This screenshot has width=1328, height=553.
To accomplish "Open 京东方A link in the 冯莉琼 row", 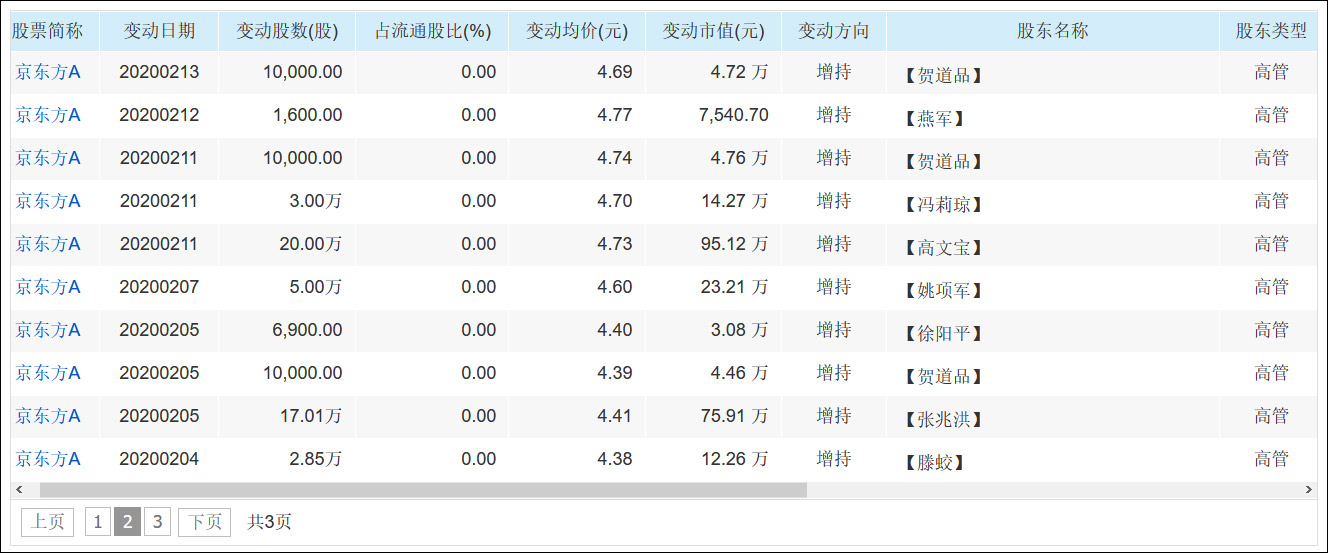I will pyautogui.click(x=48, y=201).
